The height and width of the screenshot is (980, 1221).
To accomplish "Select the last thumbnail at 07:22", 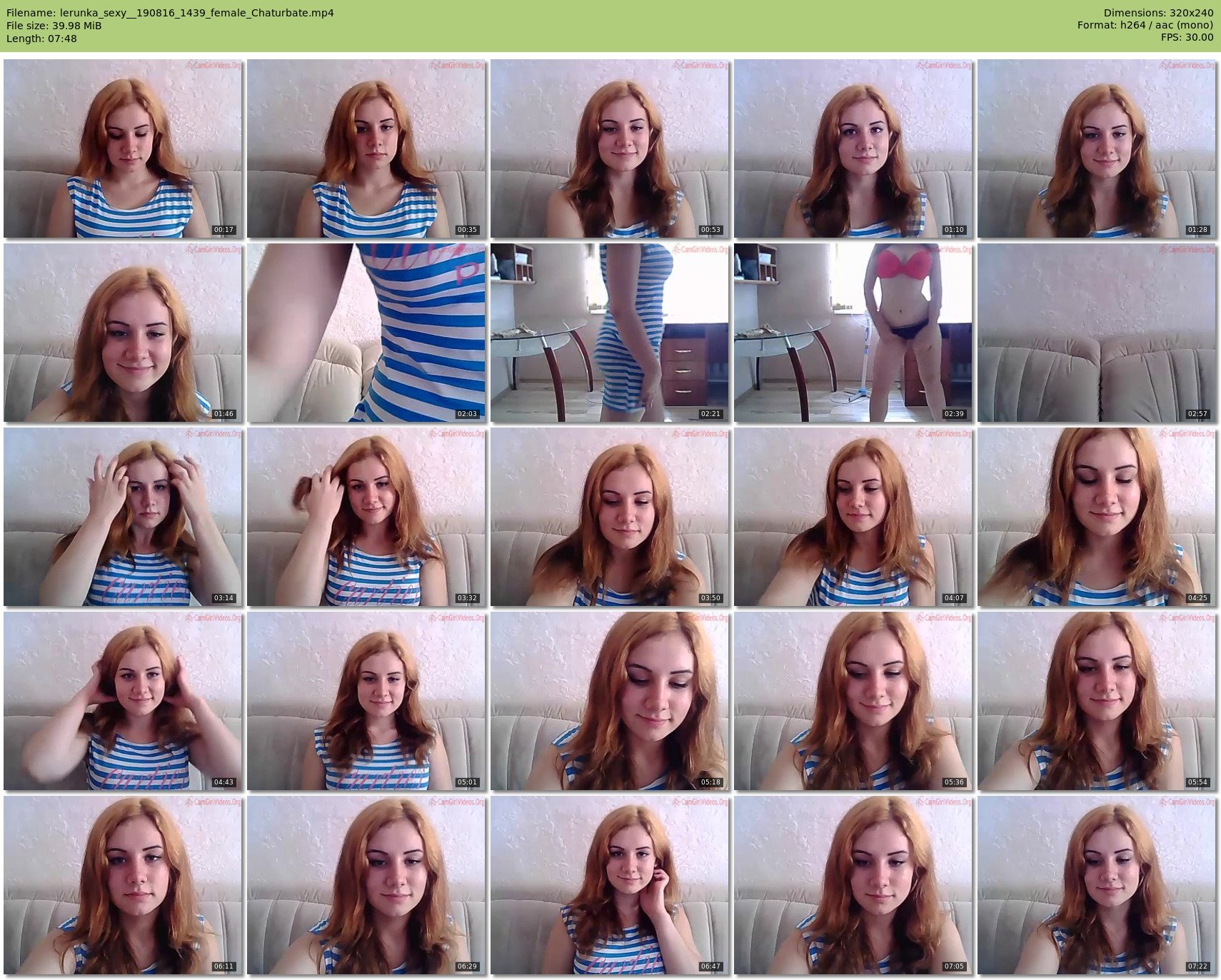I will (1097, 885).
